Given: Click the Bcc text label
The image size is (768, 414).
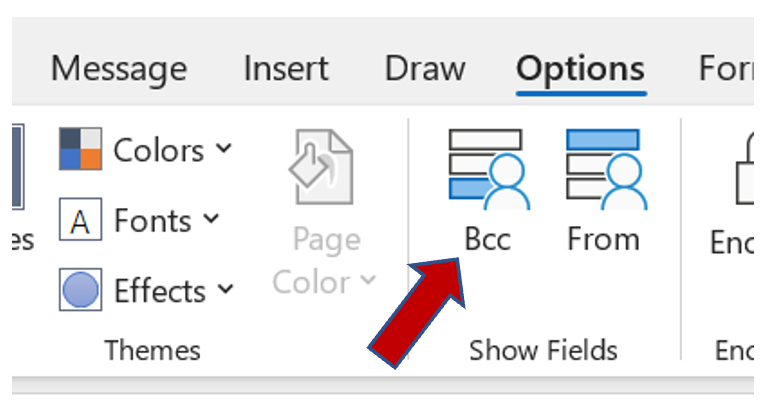Looking at the screenshot, I should tap(487, 240).
